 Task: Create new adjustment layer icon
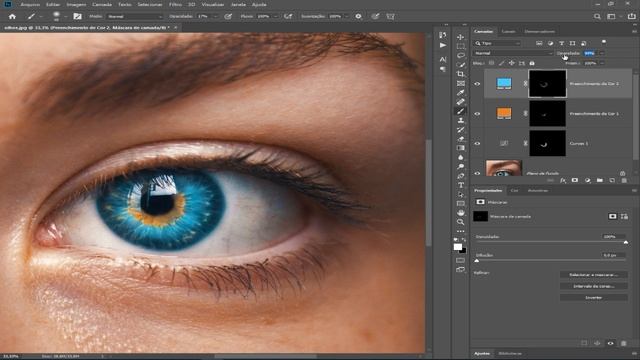point(587,180)
